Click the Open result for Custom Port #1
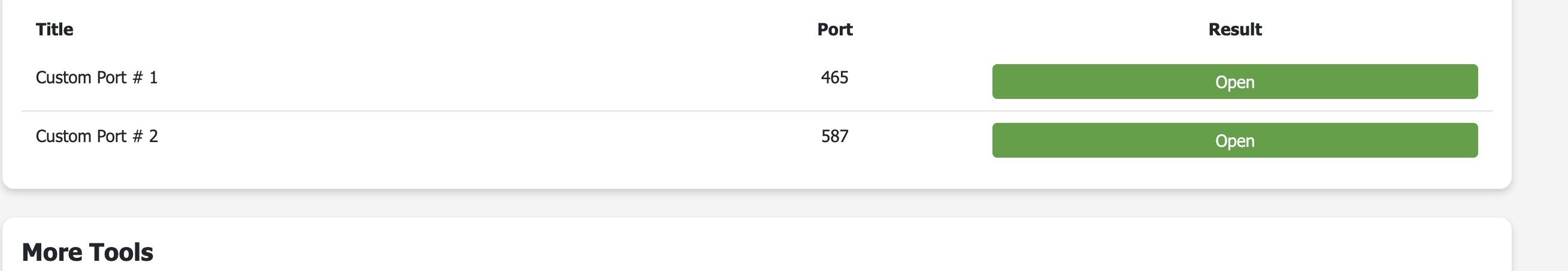 point(1234,82)
